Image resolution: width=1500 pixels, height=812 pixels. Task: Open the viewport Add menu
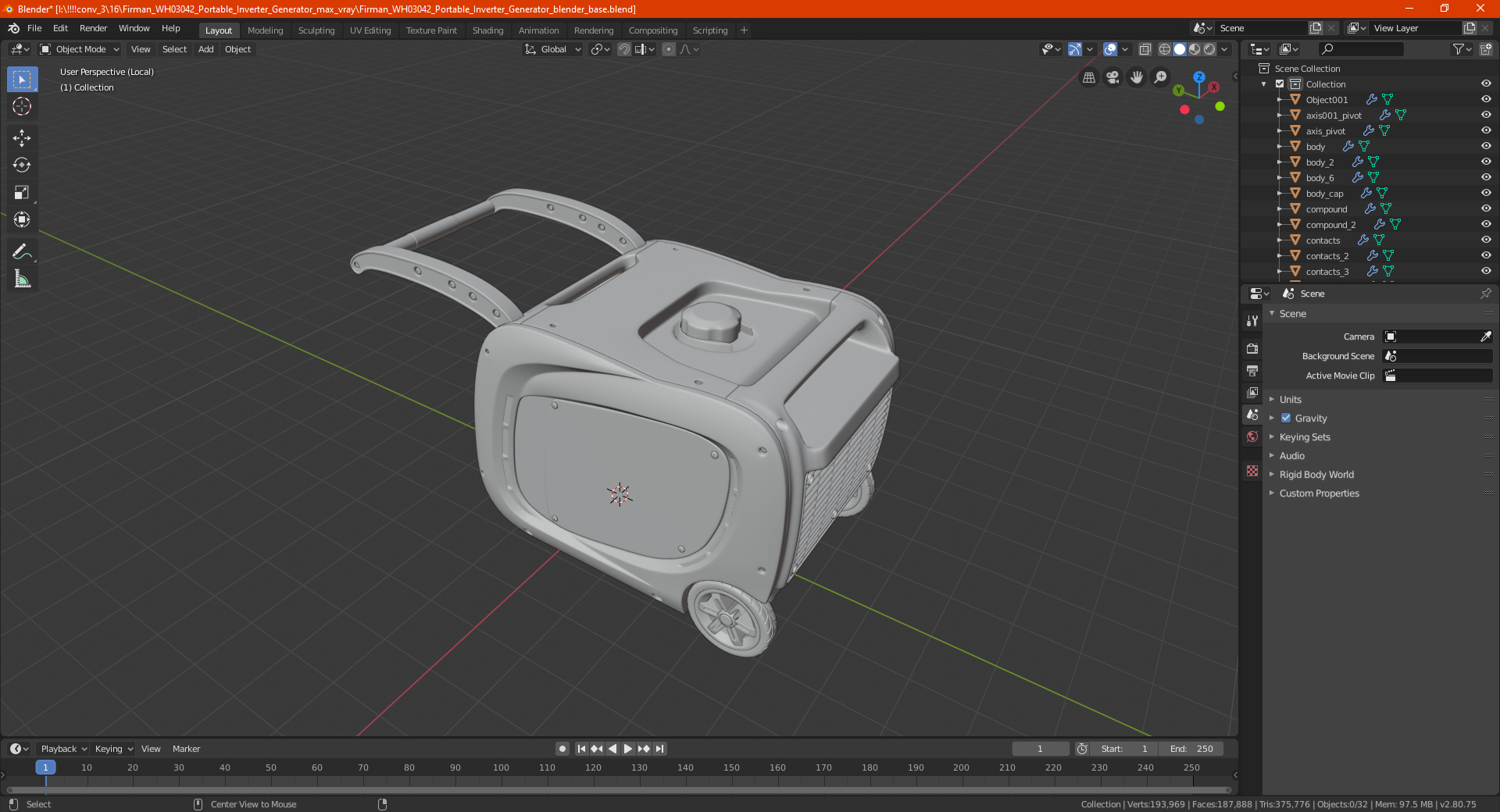205,49
